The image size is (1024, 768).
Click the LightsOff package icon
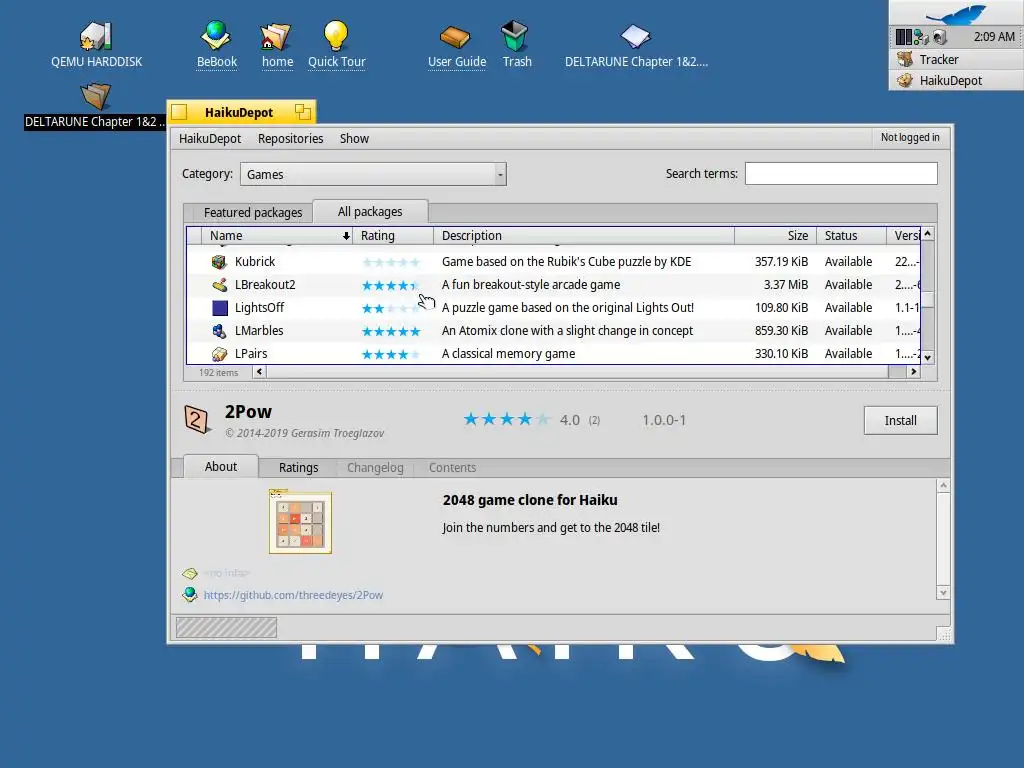220,308
